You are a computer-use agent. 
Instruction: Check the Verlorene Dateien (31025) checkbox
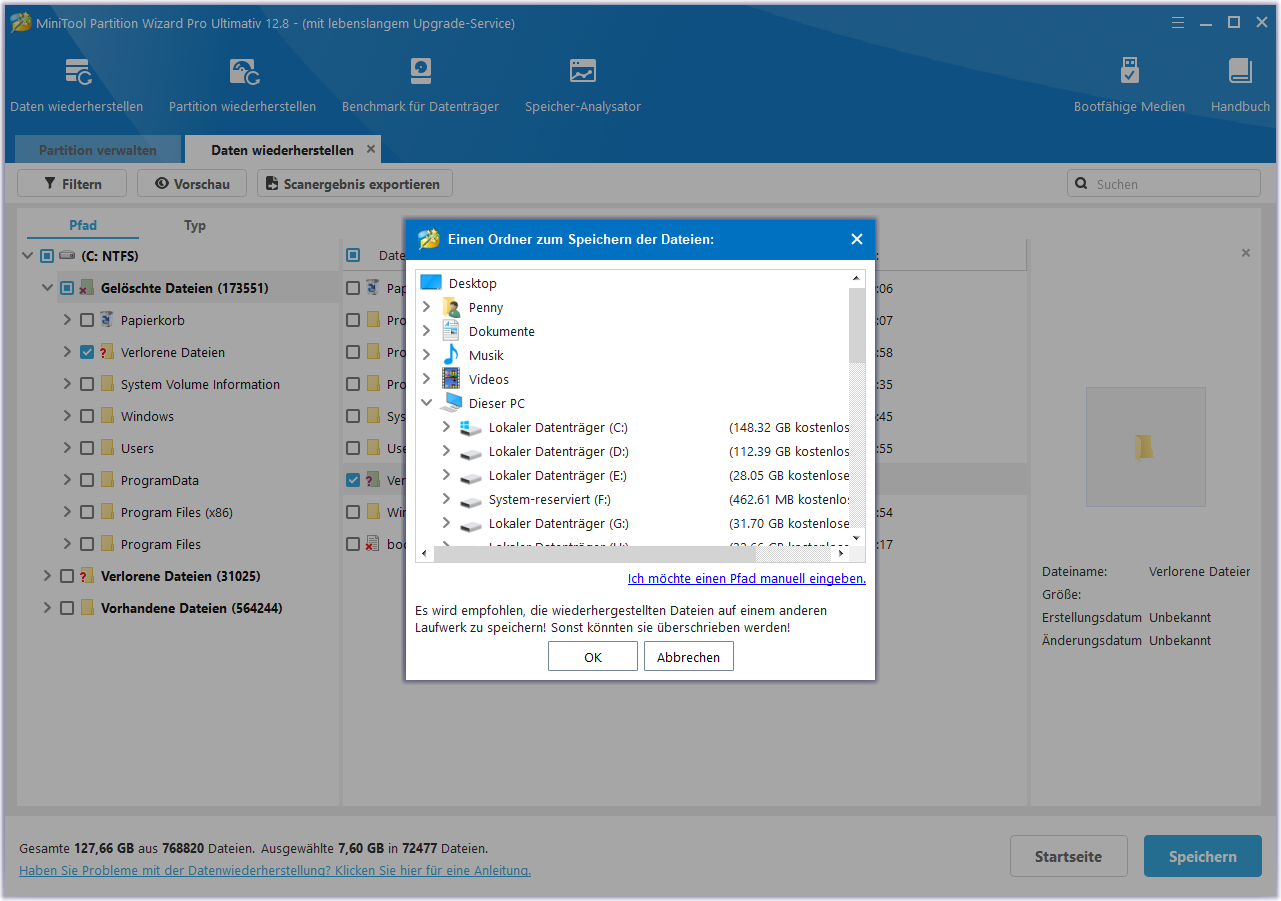(66, 576)
